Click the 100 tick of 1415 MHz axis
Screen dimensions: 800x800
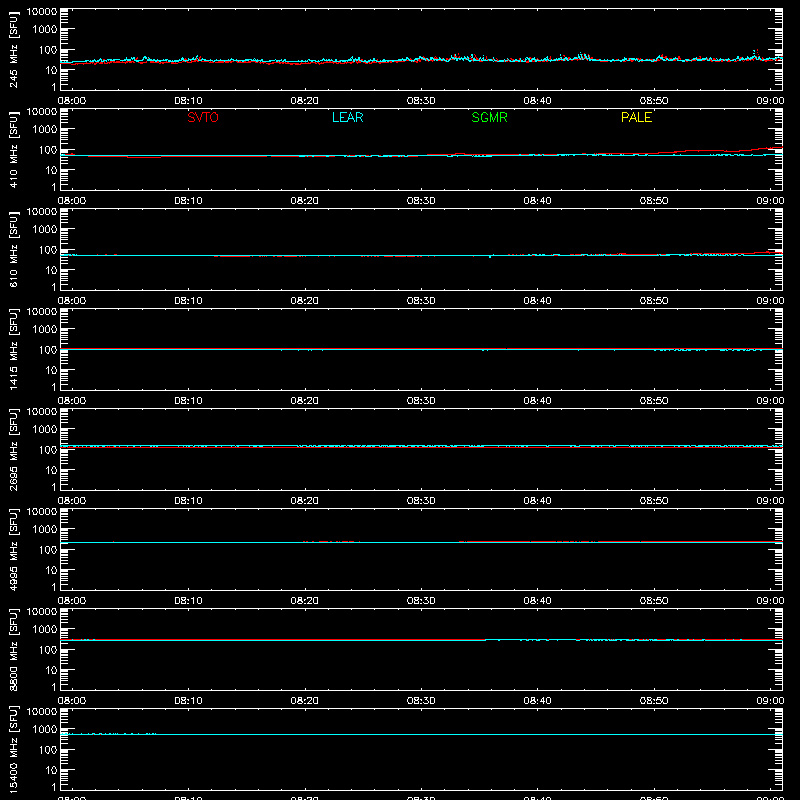[48, 350]
